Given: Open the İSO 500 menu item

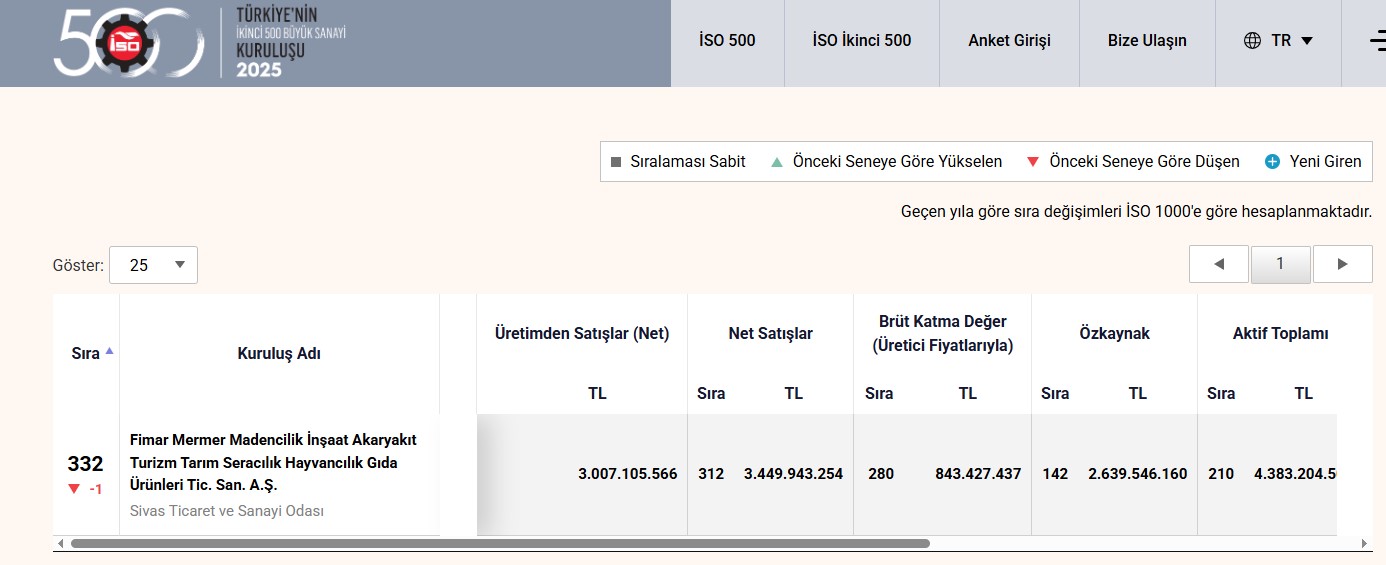Looking at the screenshot, I should [x=727, y=41].
